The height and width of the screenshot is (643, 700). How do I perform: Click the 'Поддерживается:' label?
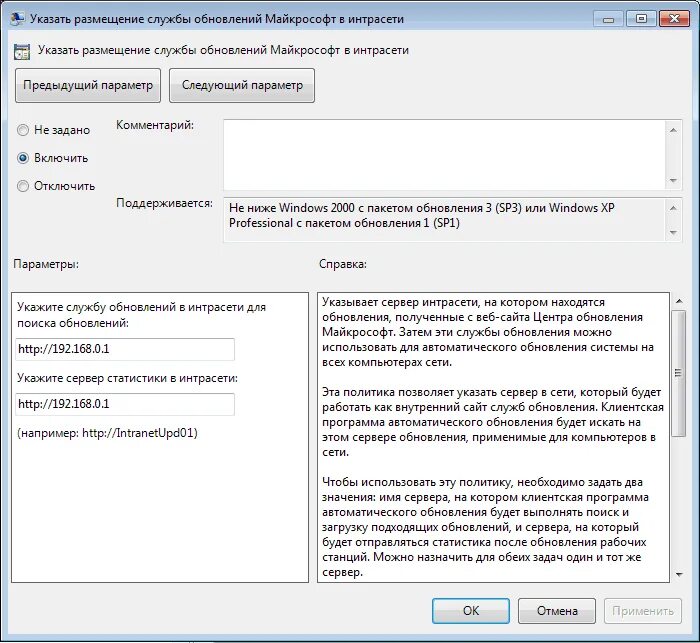[164, 203]
